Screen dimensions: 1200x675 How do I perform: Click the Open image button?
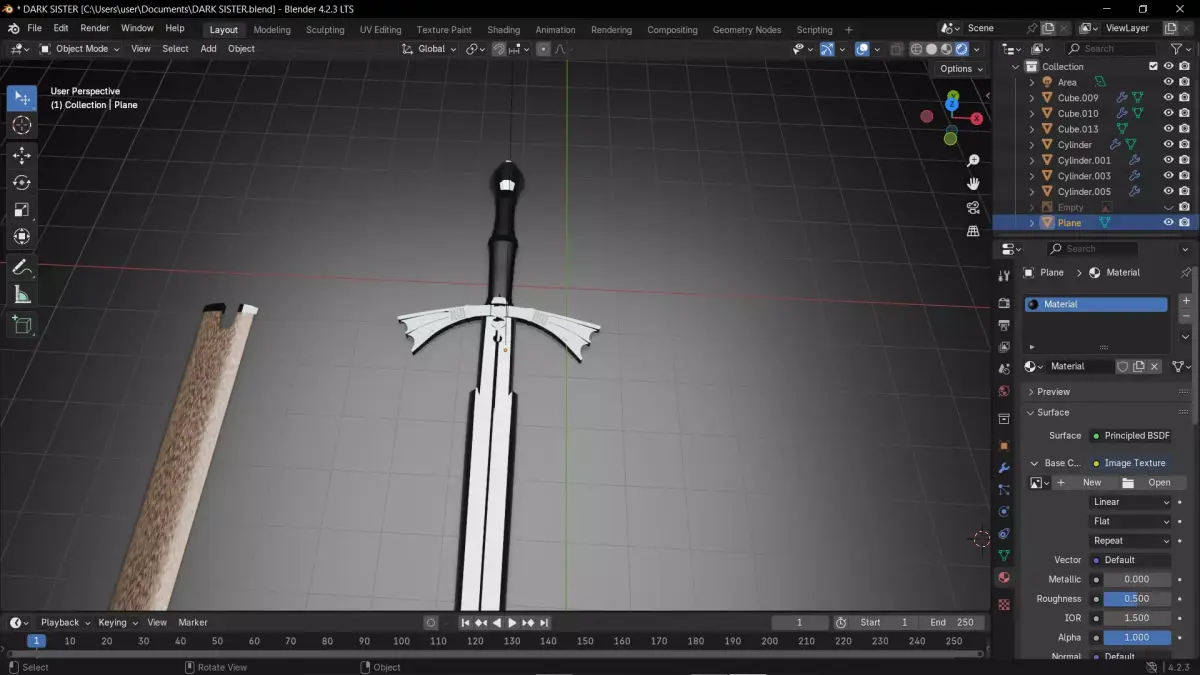[1151, 482]
